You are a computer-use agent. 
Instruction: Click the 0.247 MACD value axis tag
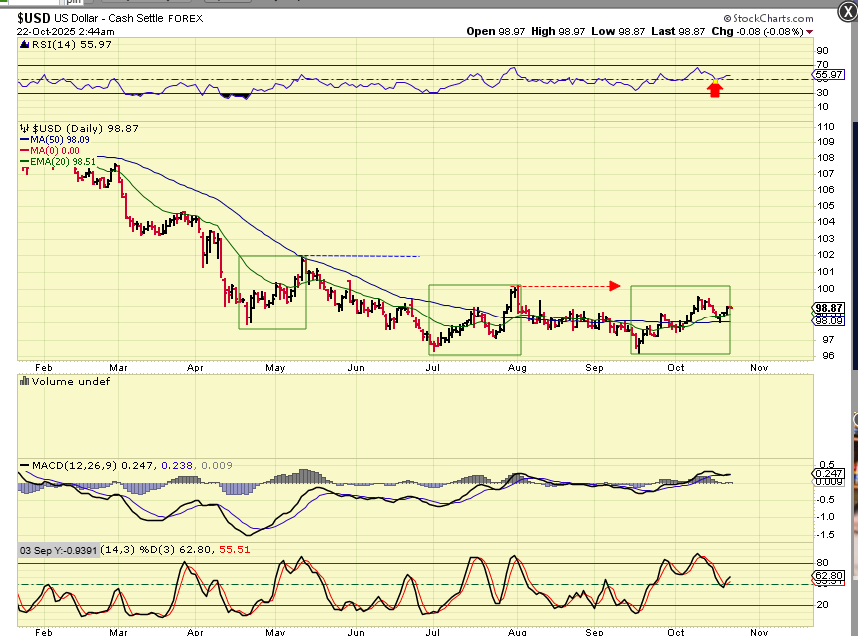(830, 473)
